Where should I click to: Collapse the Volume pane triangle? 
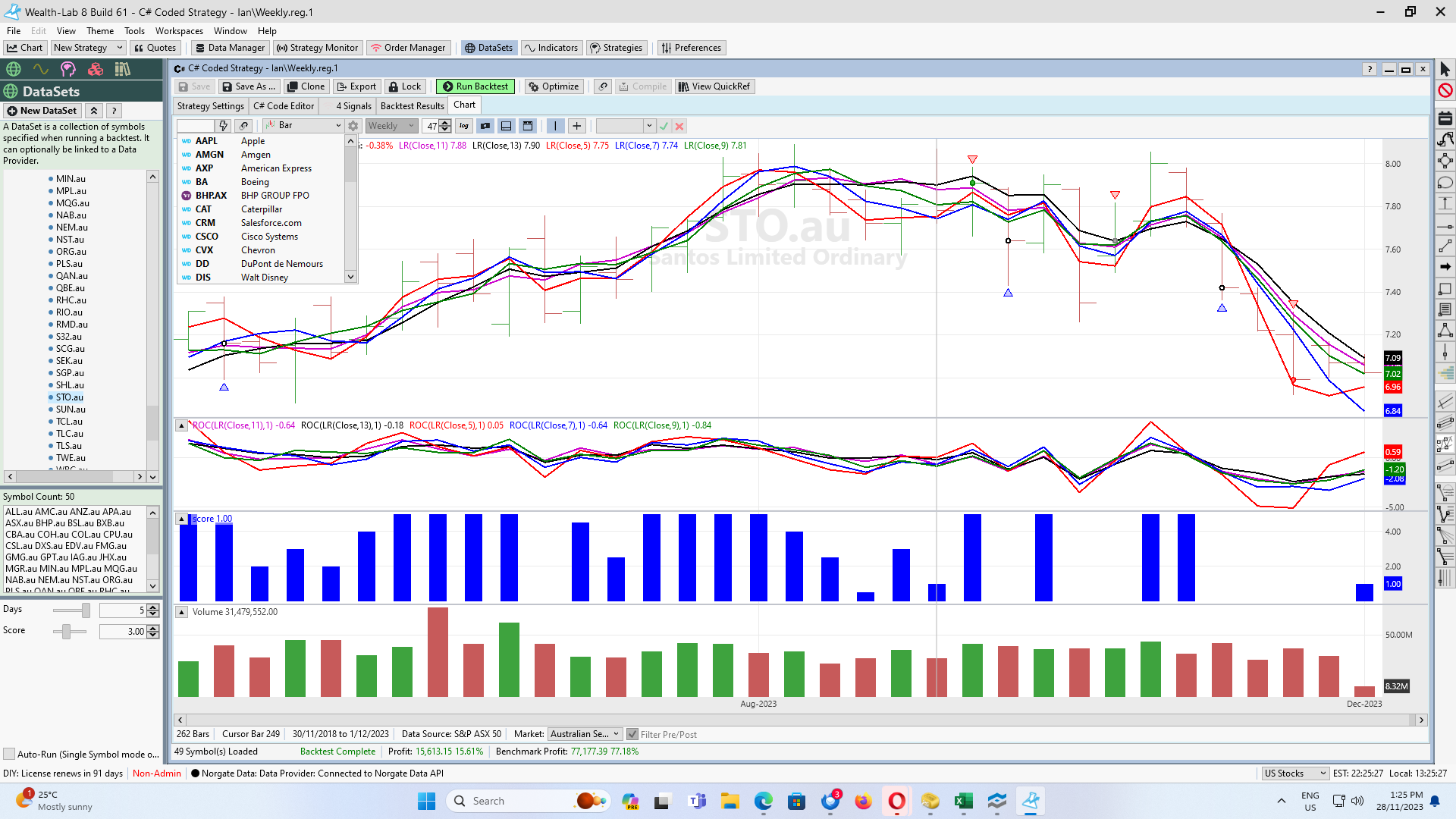[182, 612]
